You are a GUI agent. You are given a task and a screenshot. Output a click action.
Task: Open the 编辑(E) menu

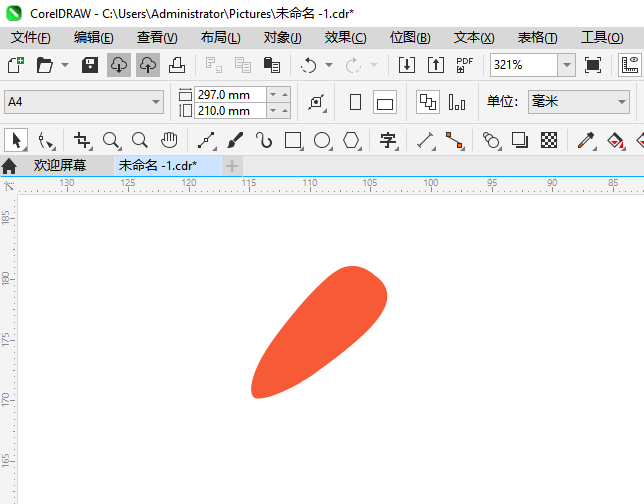(94, 38)
